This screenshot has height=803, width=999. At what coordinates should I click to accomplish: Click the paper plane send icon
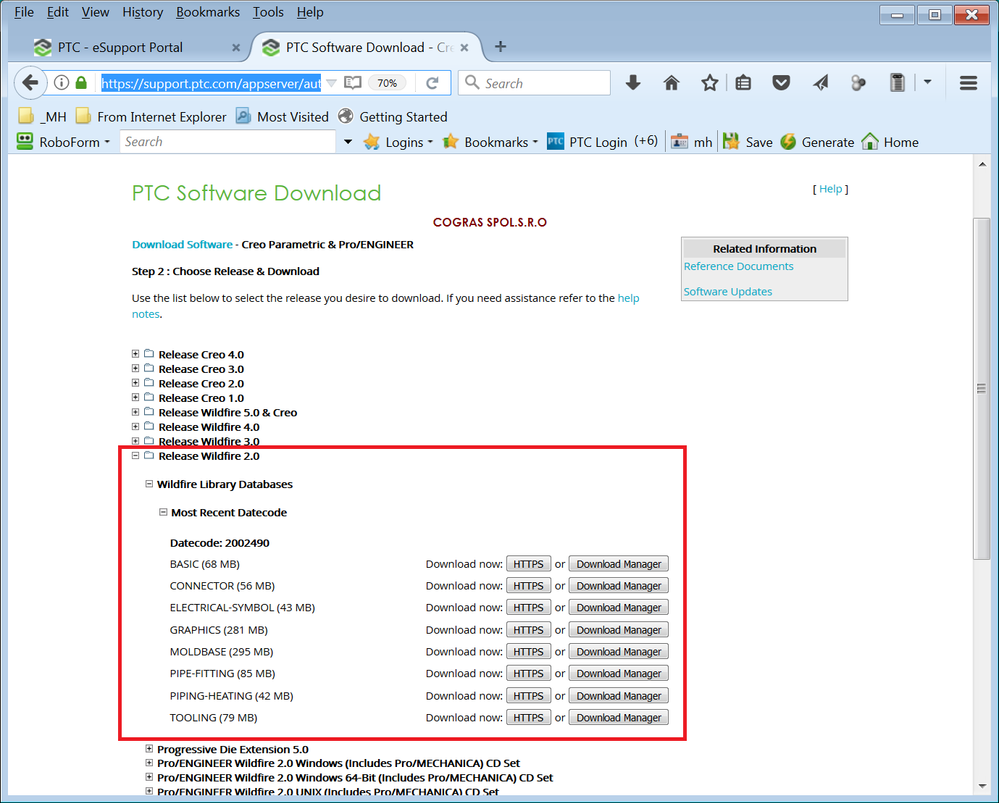[821, 83]
